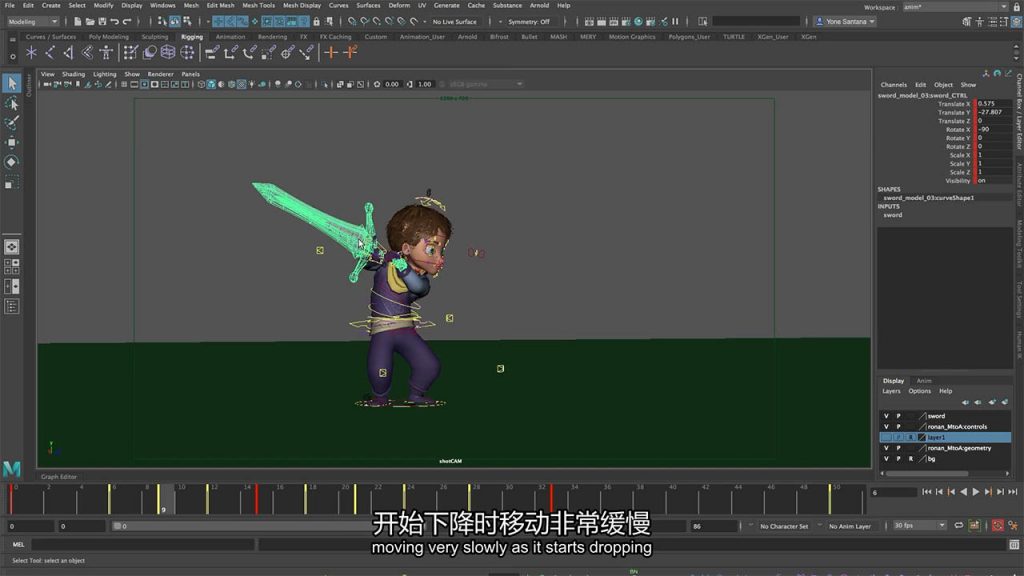Viewport: 1024px width, 576px height.
Task: Click the Lattice deformer shelf icon
Action: (x=168, y=52)
